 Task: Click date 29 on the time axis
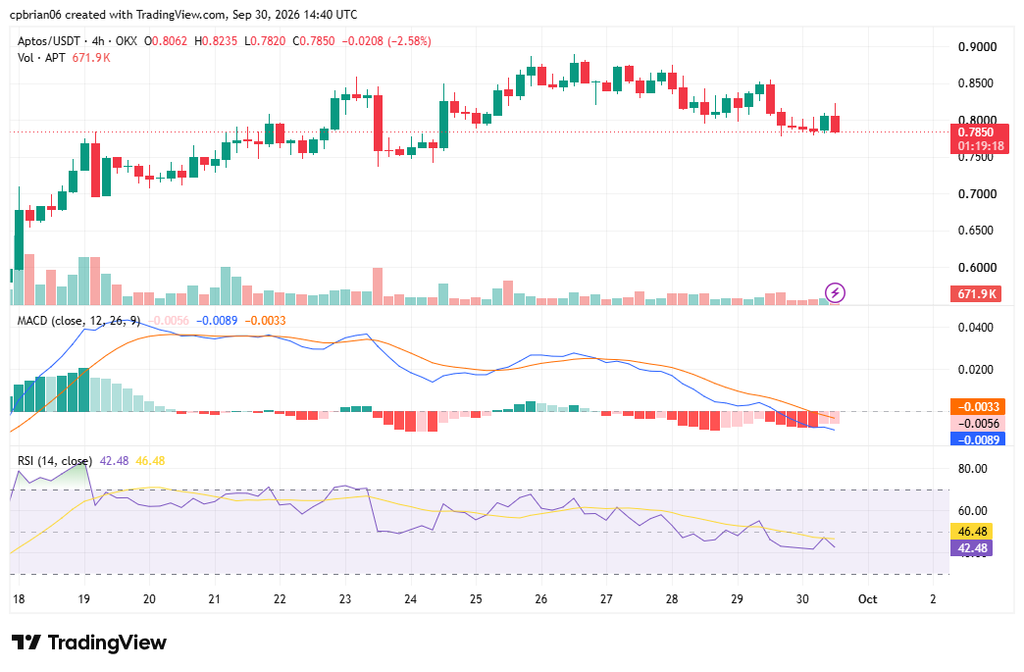pyautogui.click(x=737, y=599)
